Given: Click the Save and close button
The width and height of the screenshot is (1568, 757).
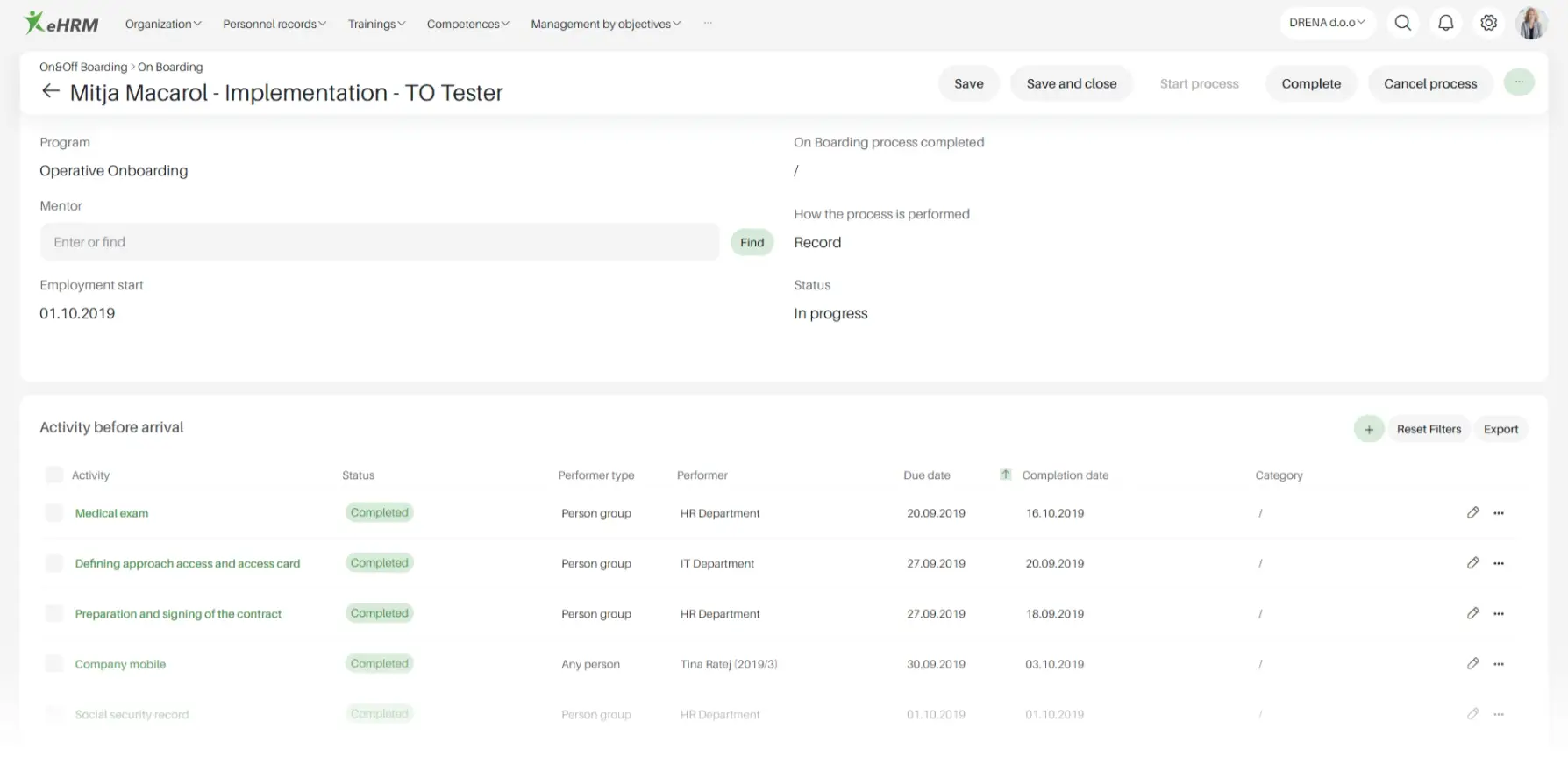Looking at the screenshot, I should click(x=1071, y=83).
